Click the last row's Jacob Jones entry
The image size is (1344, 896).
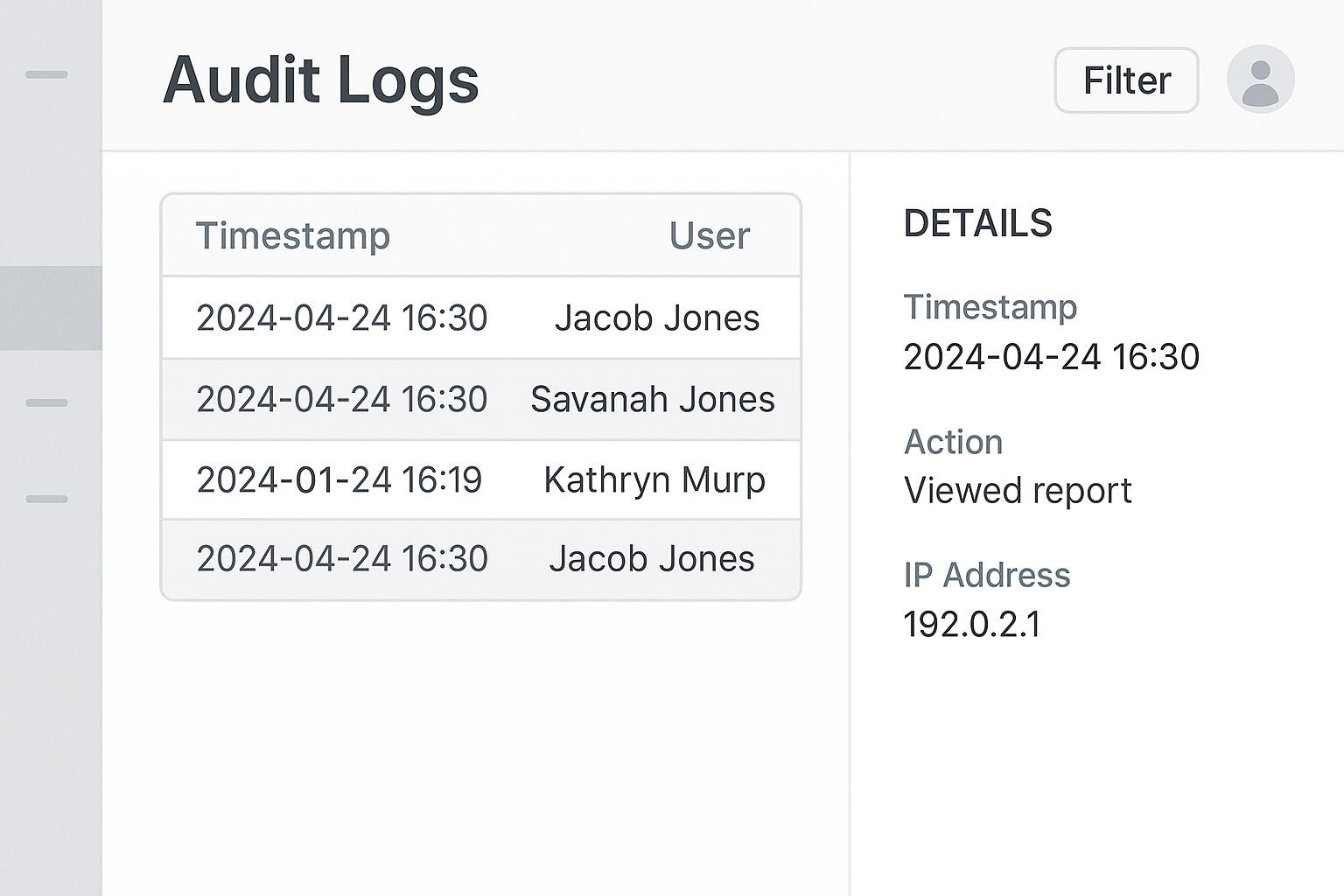(x=651, y=559)
